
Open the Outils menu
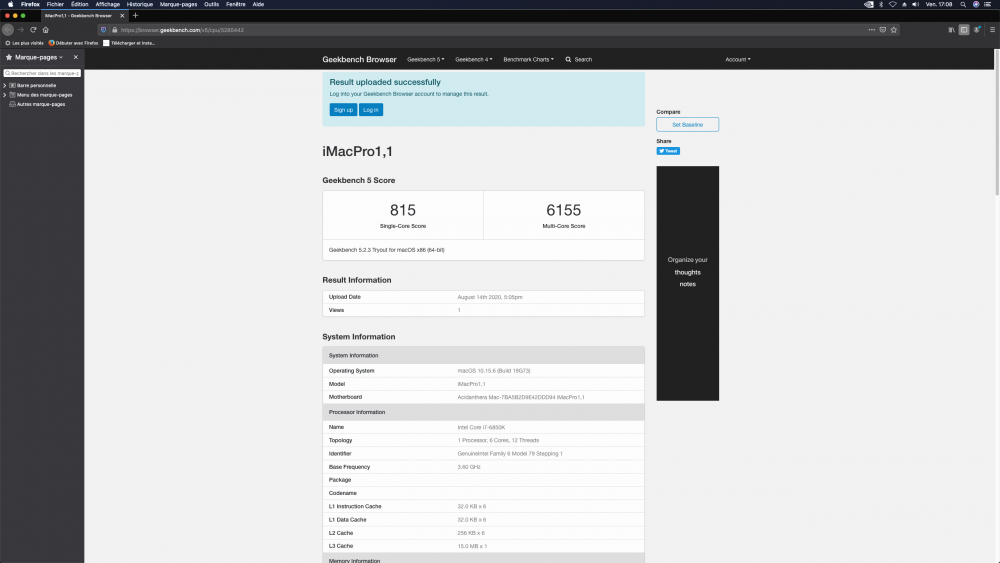[211, 4]
